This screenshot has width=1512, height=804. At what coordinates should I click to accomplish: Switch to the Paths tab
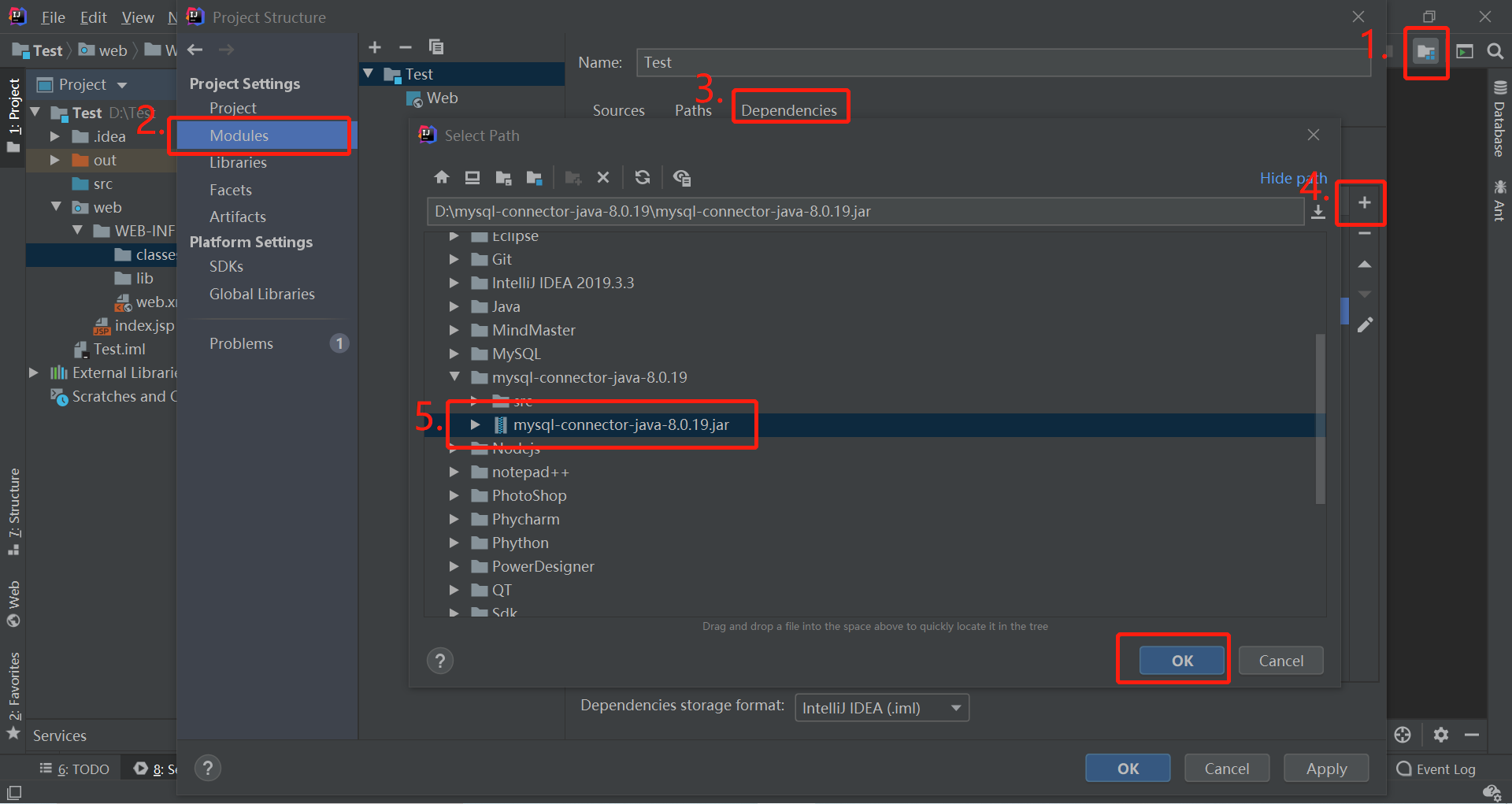[x=693, y=110]
